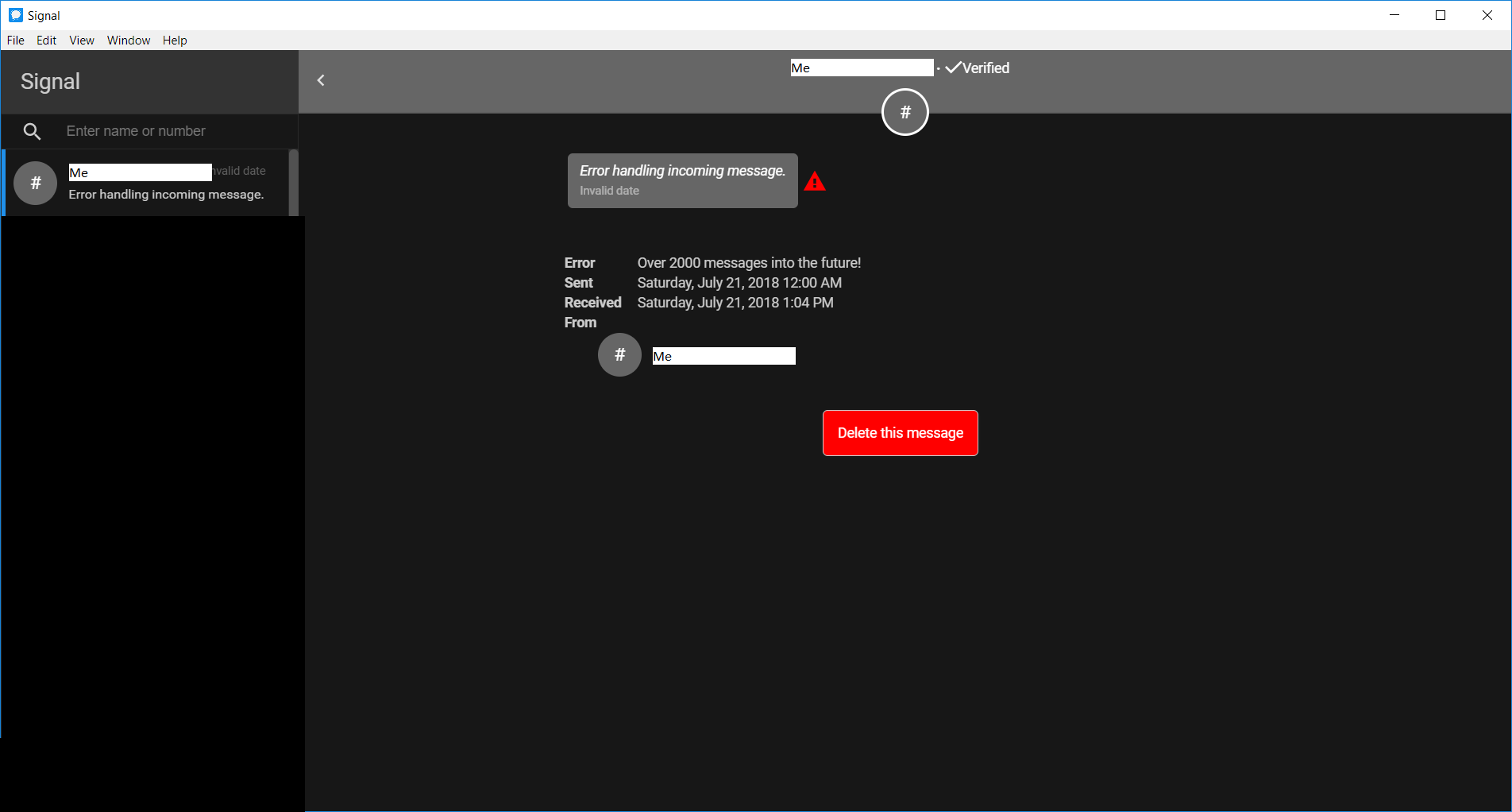1512x812 pixels.
Task: Open the Edit menu
Action: tap(46, 40)
